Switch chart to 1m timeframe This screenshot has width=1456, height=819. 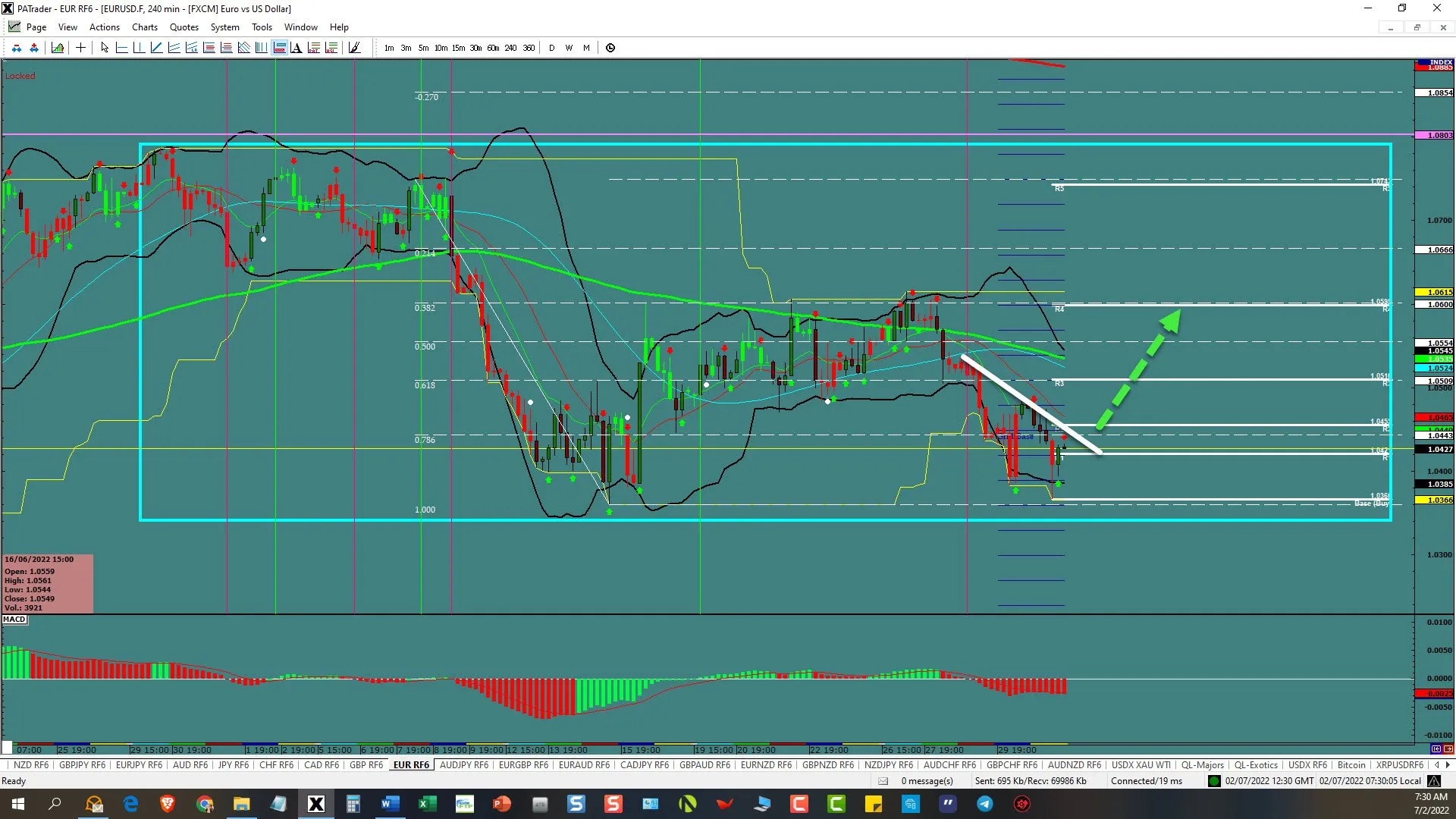pyautogui.click(x=389, y=48)
